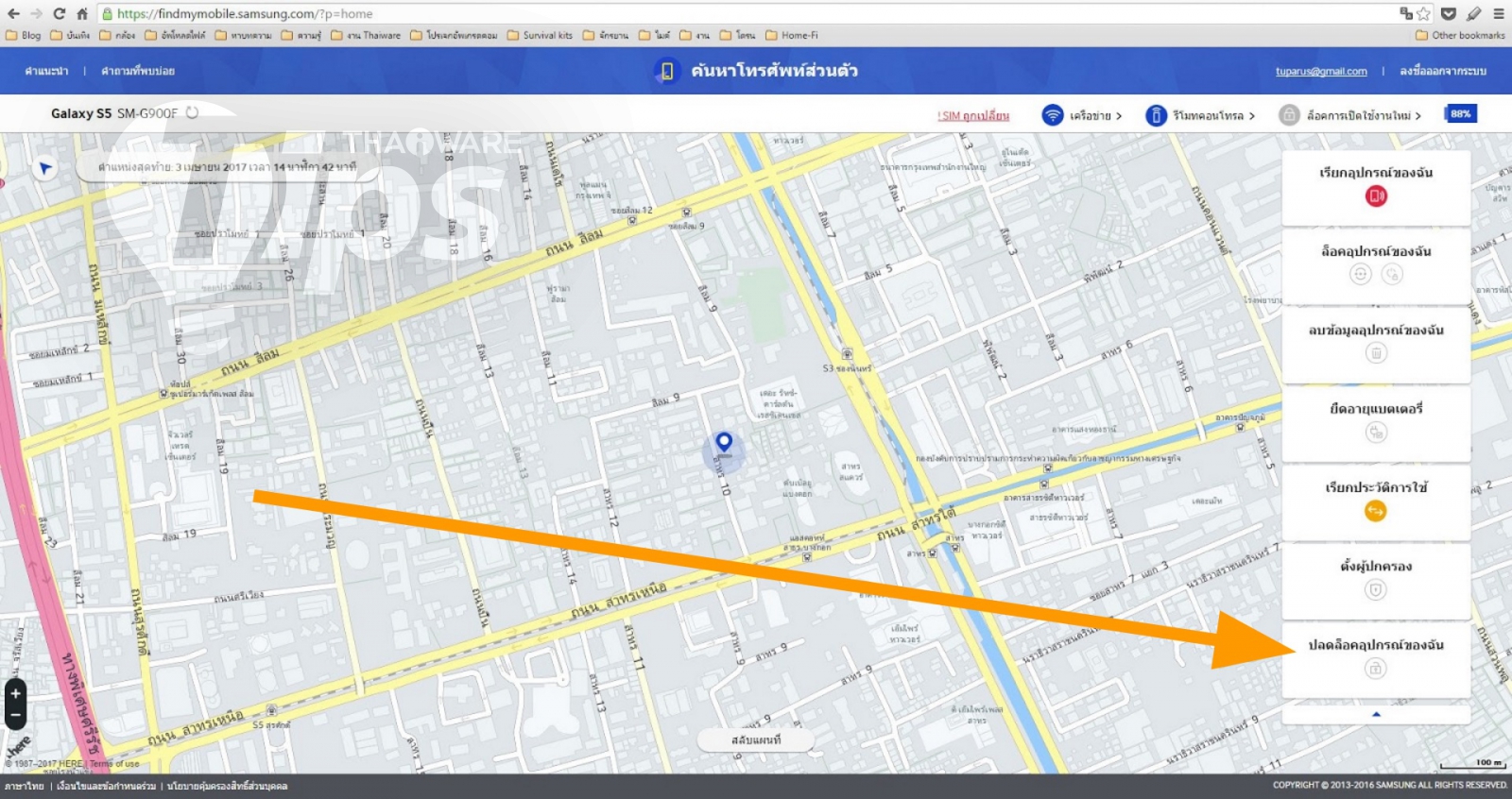Open the SIM ถูกเปลี่ยน alert link
The height and width of the screenshot is (799, 1512).
[x=973, y=115]
